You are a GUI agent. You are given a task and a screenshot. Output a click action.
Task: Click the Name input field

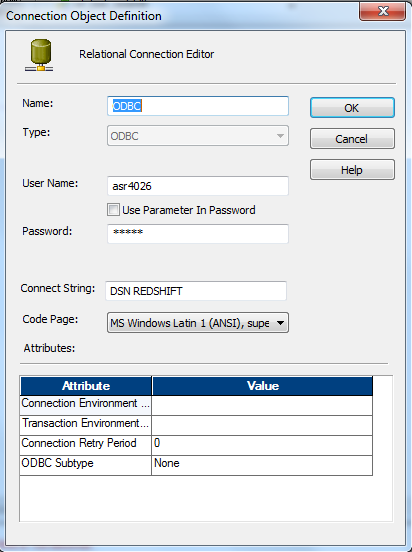(198, 106)
